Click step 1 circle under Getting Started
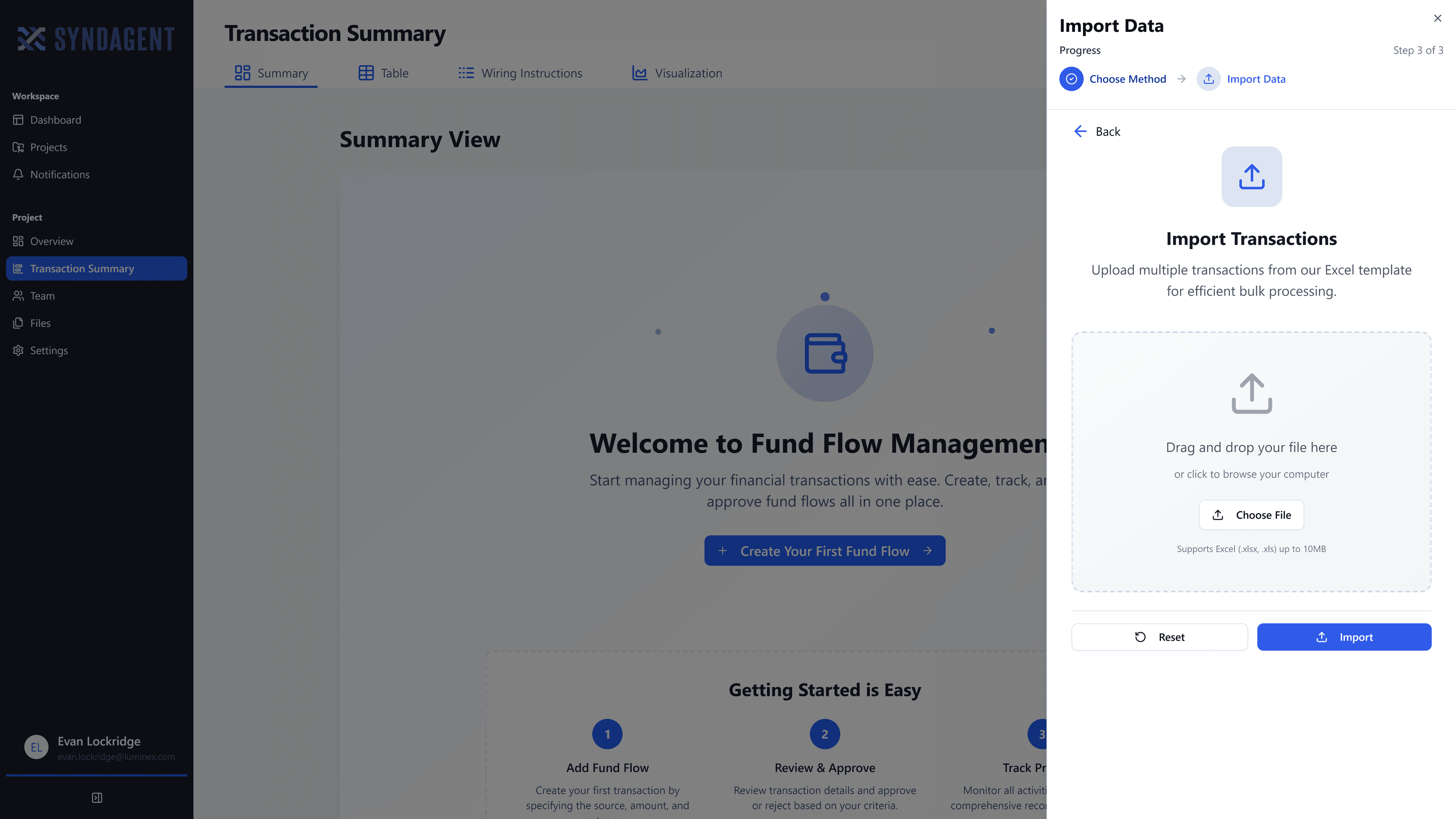Viewport: 1456px width, 819px height. pyautogui.click(x=607, y=734)
